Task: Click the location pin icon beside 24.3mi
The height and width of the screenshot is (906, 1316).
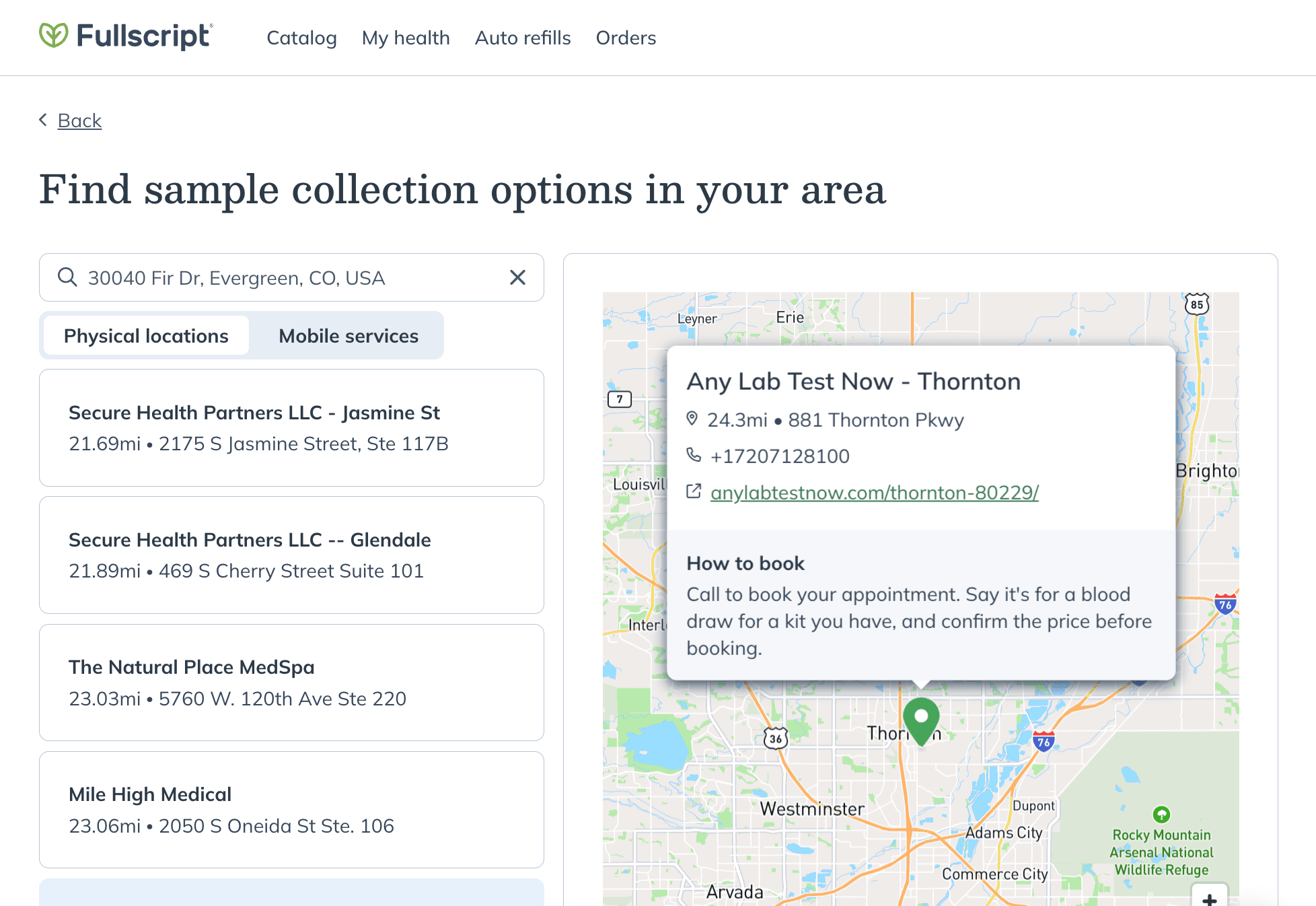Action: 692,419
